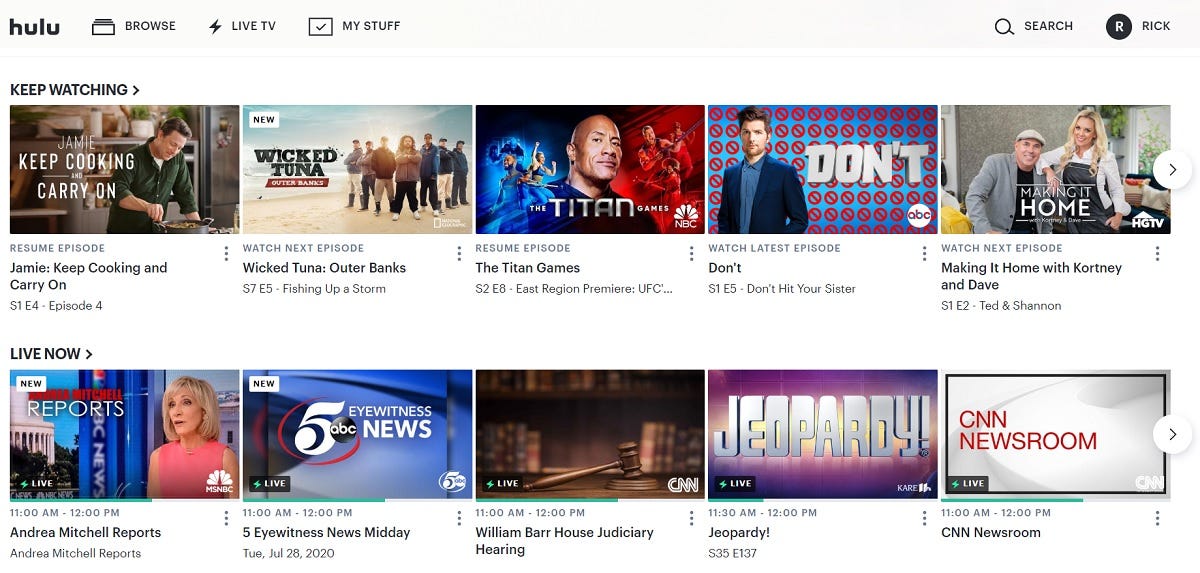Open options for William Barr House Judiciary Hearing
This screenshot has width=1200, height=573.
point(691,518)
